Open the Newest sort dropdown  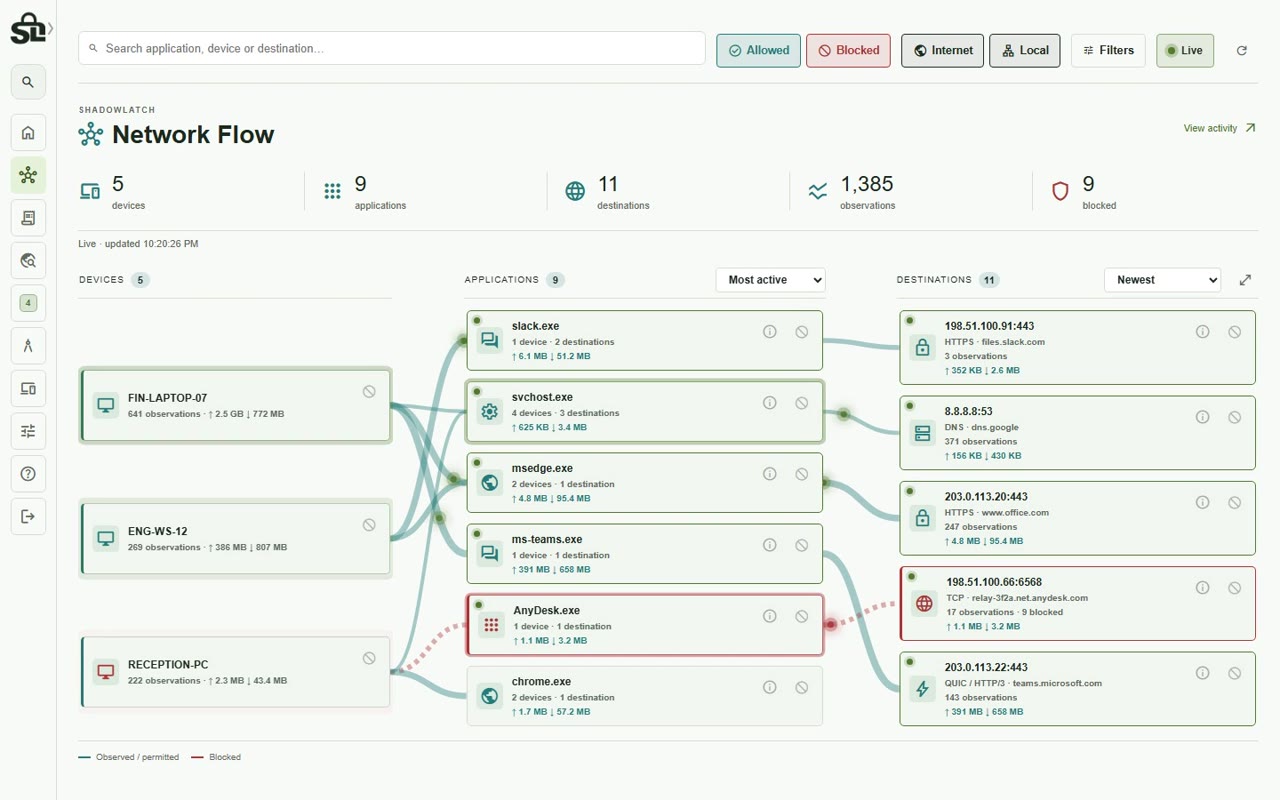click(x=1162, y=280)
